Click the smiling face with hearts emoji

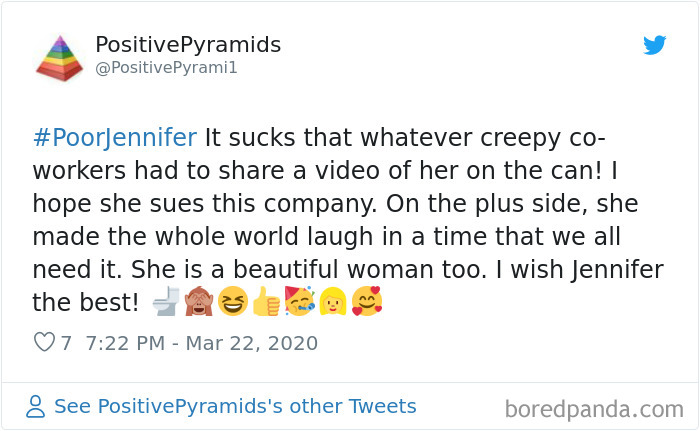[366, 301]
